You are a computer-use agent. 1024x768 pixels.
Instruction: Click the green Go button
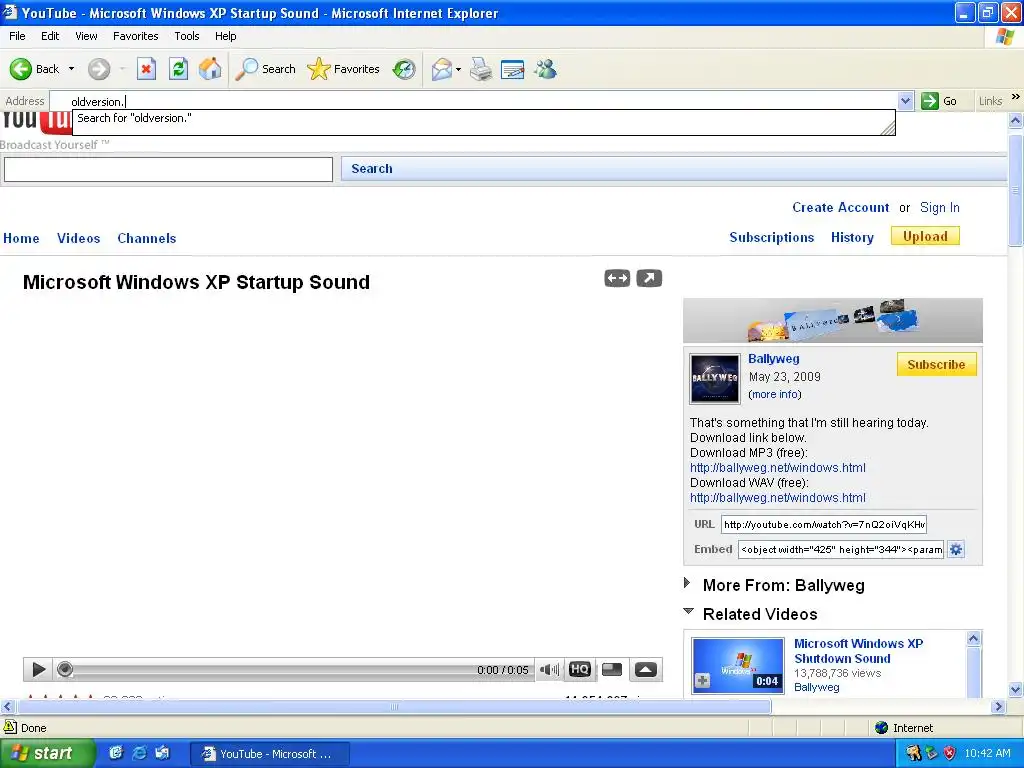click(x=938, y=101)
